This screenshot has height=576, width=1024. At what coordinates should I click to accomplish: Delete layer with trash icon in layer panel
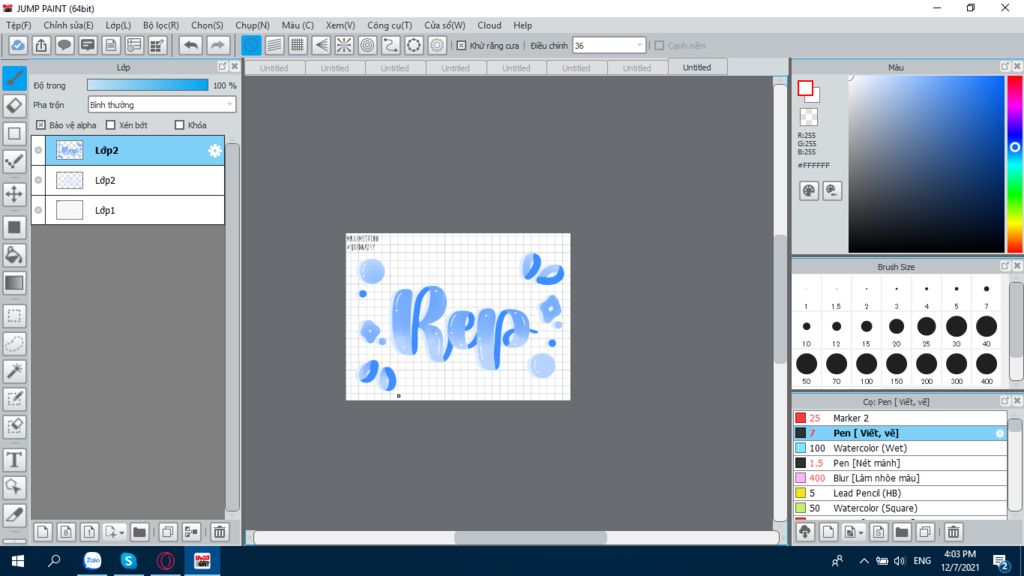click(x=219, y=532)
